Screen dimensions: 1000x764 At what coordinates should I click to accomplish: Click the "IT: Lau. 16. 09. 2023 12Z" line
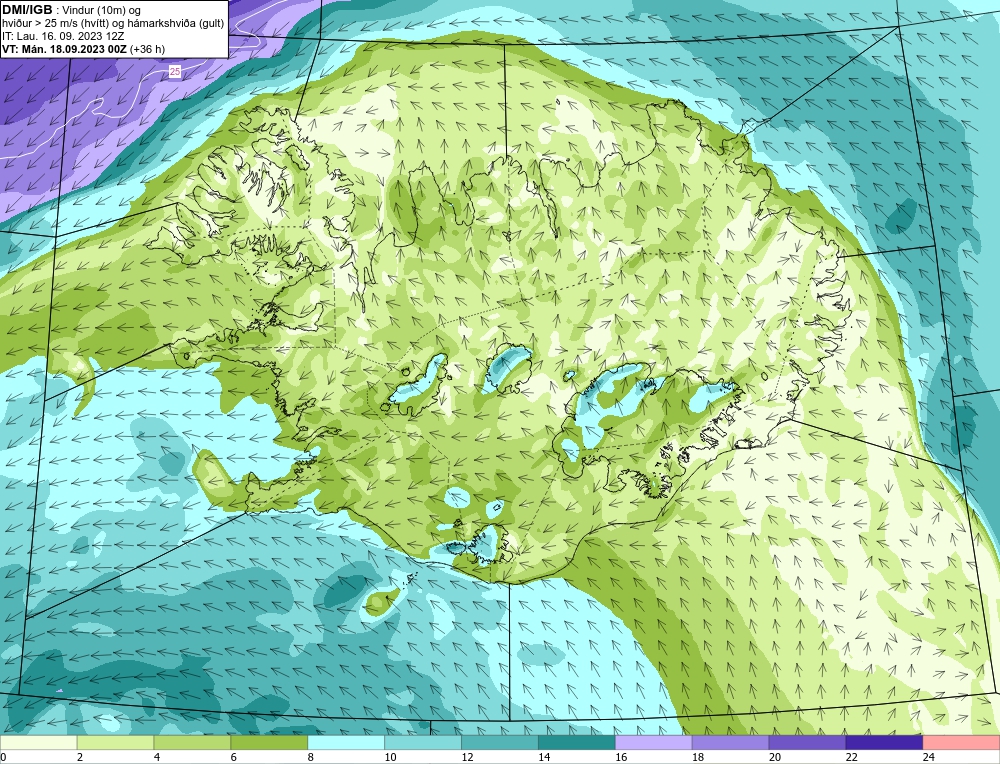coord(62,36)
